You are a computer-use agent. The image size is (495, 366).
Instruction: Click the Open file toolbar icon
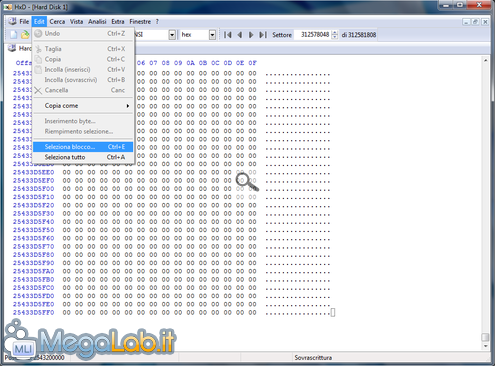[25, 35]
